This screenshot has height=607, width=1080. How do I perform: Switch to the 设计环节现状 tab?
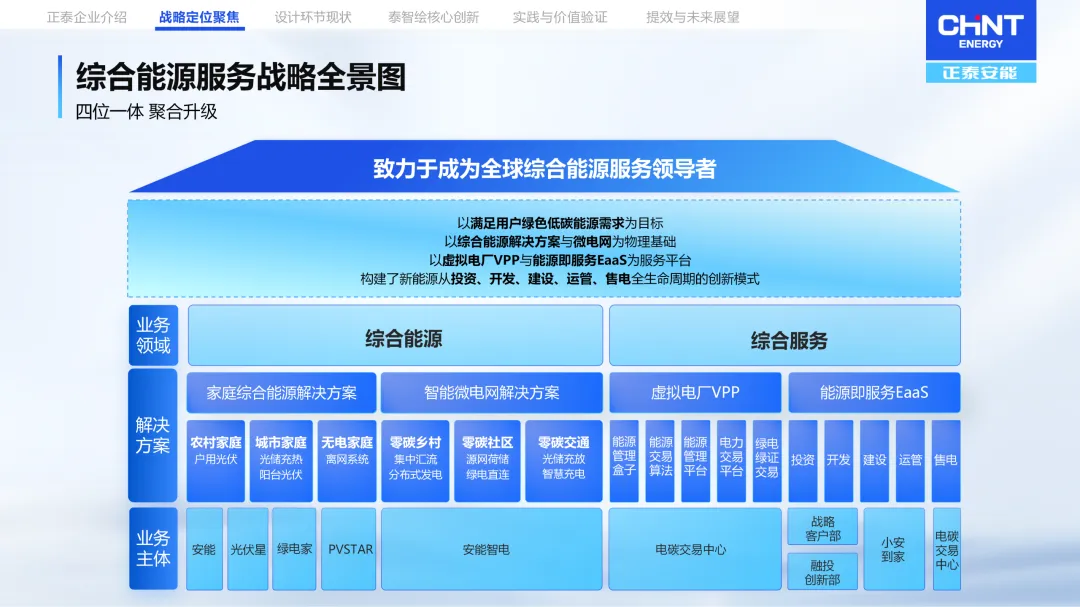(x=313, y=17)
